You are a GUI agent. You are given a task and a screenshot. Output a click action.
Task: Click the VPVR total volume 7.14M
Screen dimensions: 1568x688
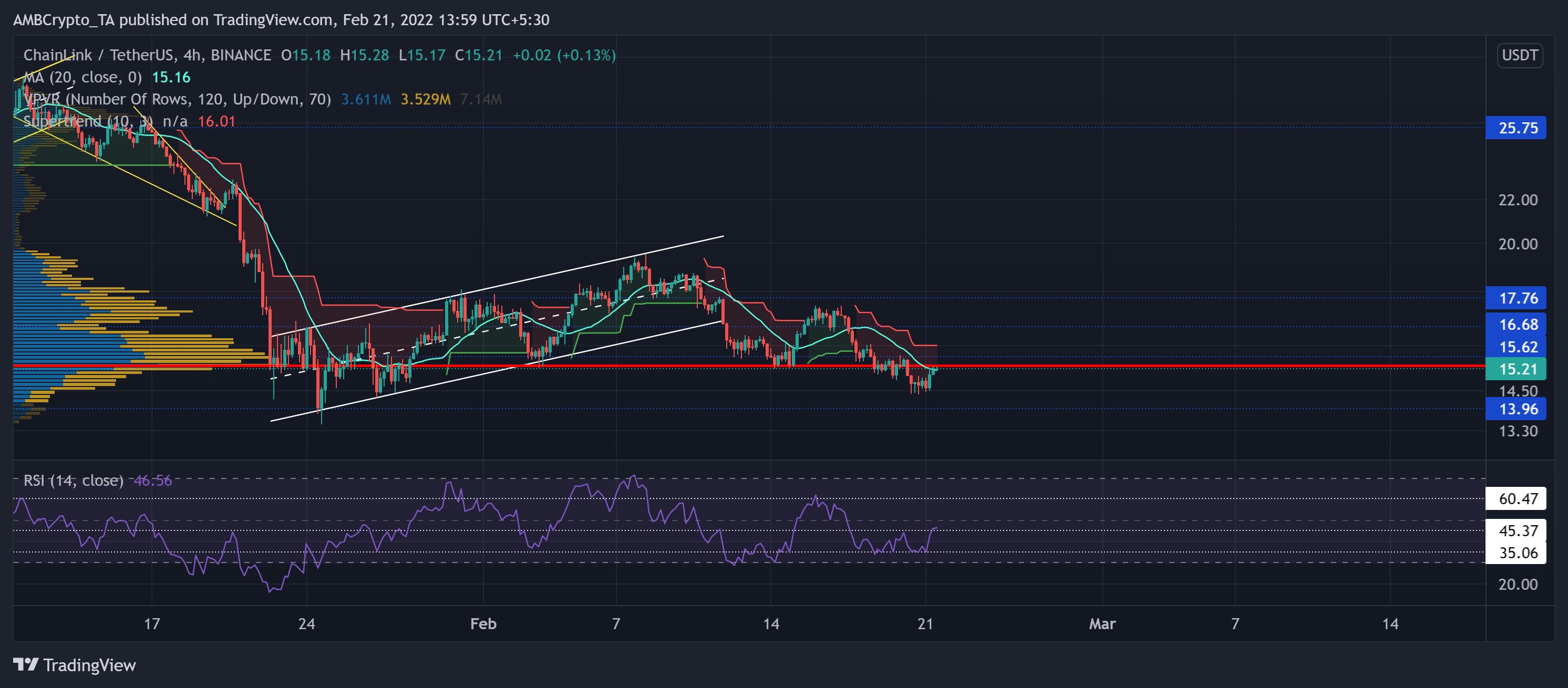point(481,99)
